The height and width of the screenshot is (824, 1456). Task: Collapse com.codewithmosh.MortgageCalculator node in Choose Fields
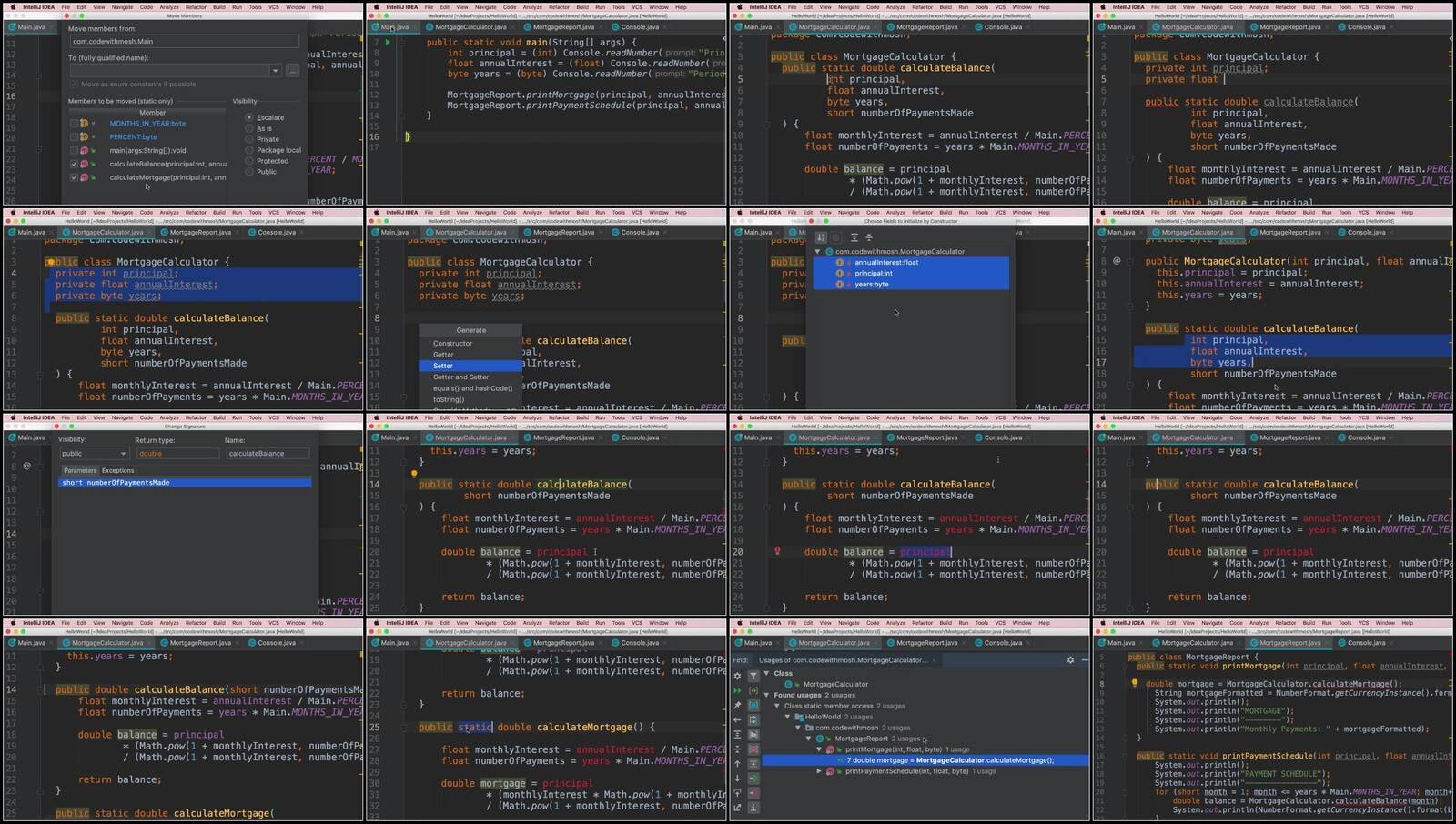pos(817,252)
